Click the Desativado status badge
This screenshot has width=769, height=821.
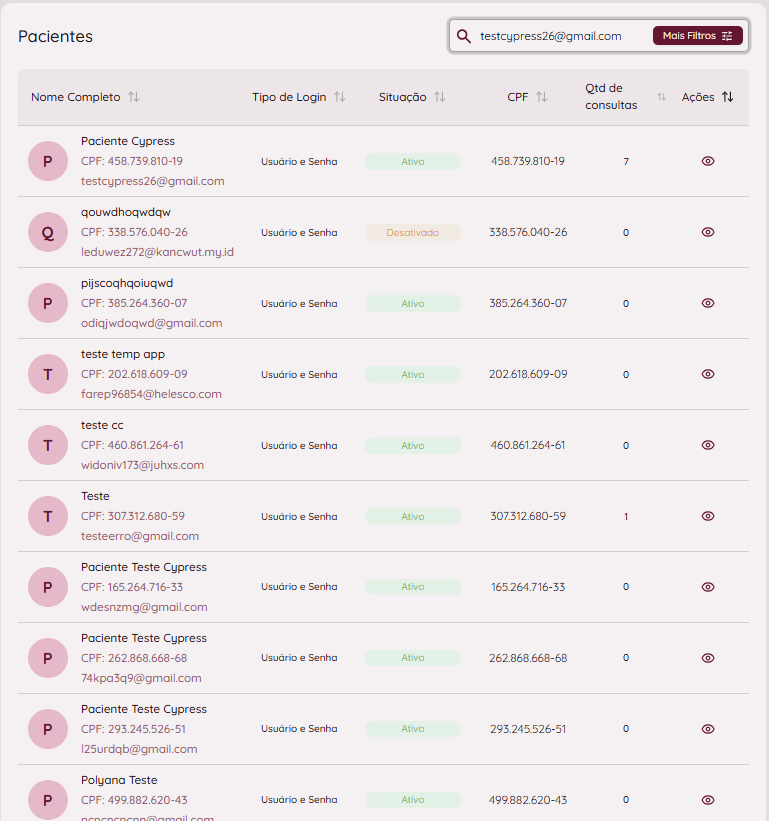[x=412, y=232]
